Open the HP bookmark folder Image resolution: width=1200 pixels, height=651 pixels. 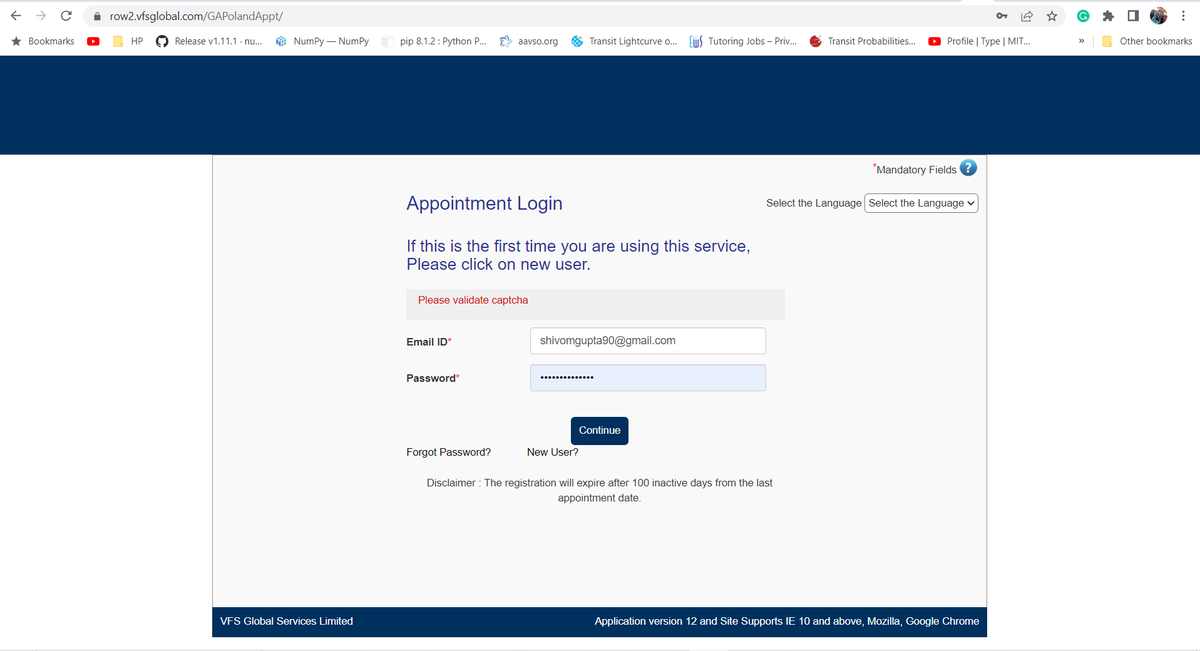128,41
